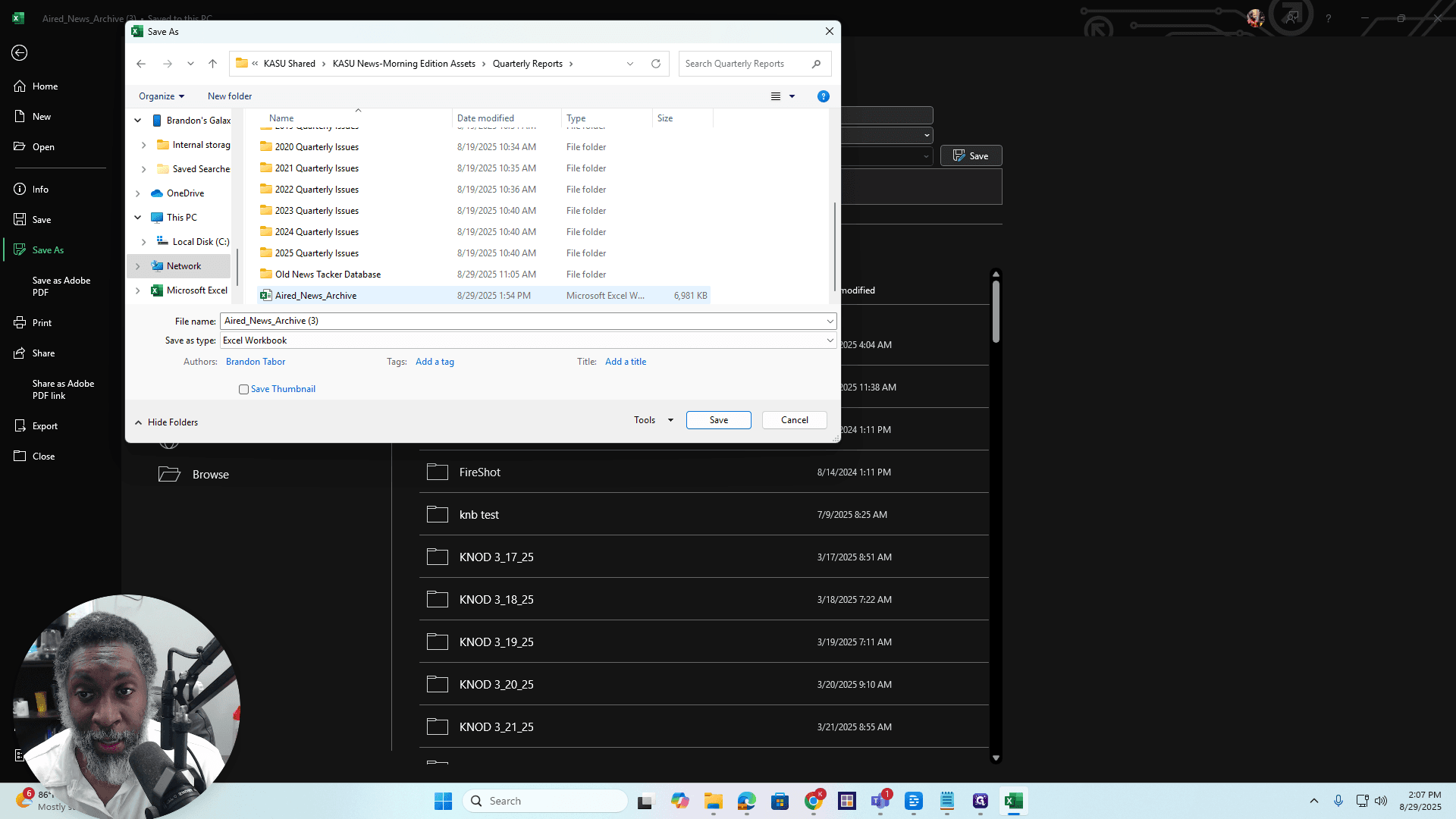This screenshot has width=1456, height=819.
Task: Collapse the This PC tree node
Action: pos(138,218)
